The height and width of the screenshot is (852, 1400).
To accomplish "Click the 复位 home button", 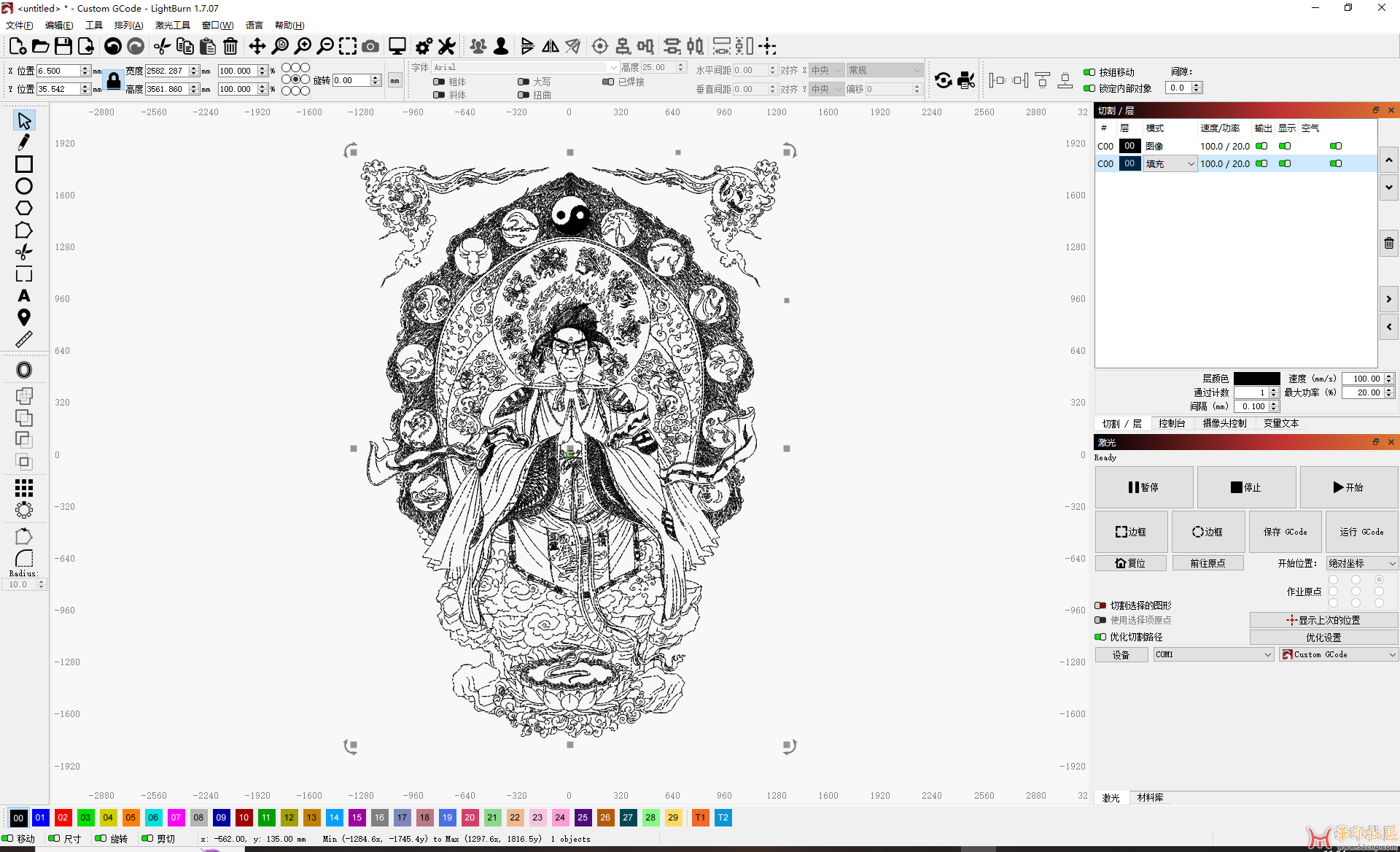I will [1130, 563].
